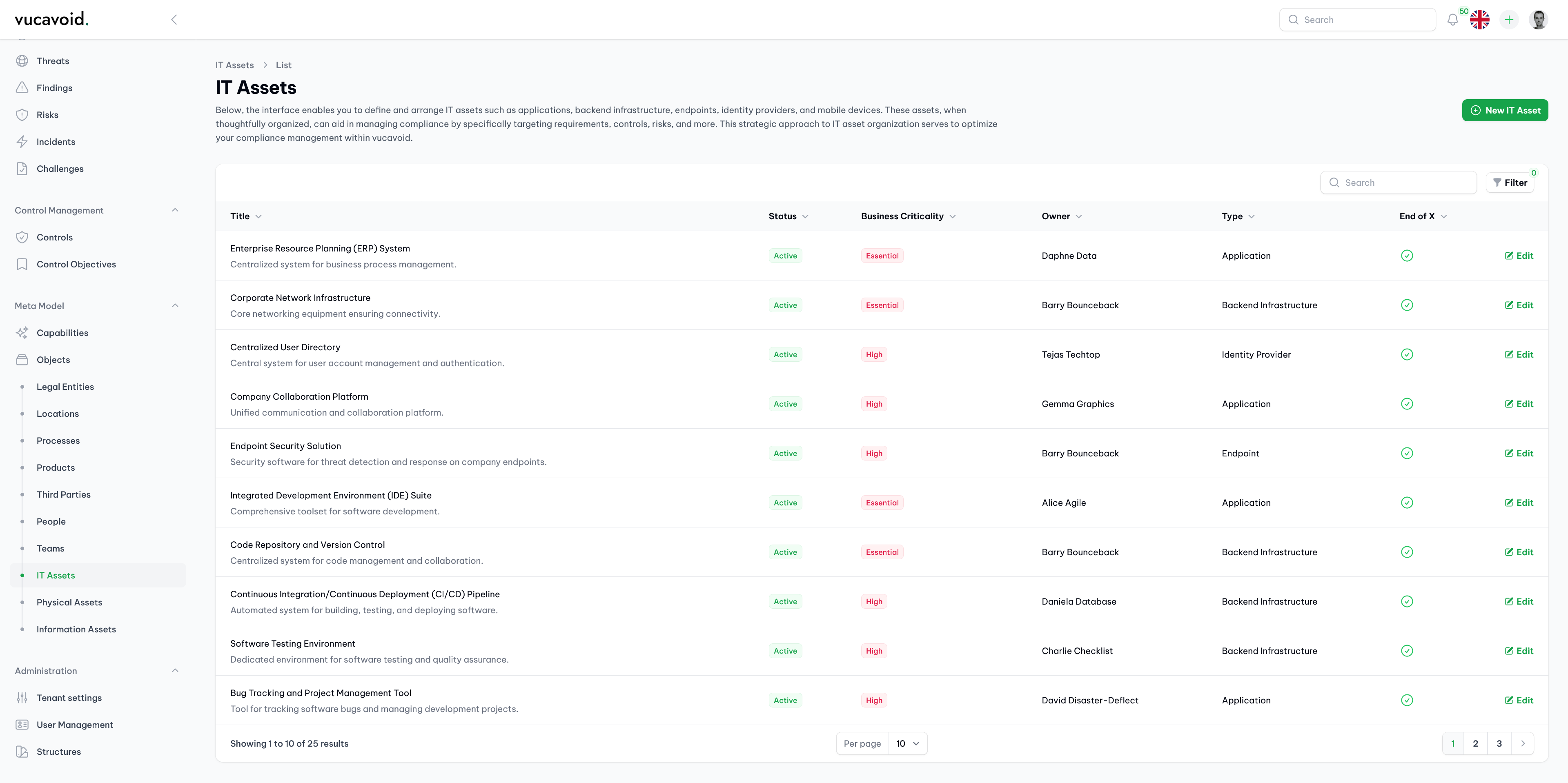The width and height of the screenshot is (1568, 783).
Task: Open the user profile avatar
Action: pos(1538,20)
